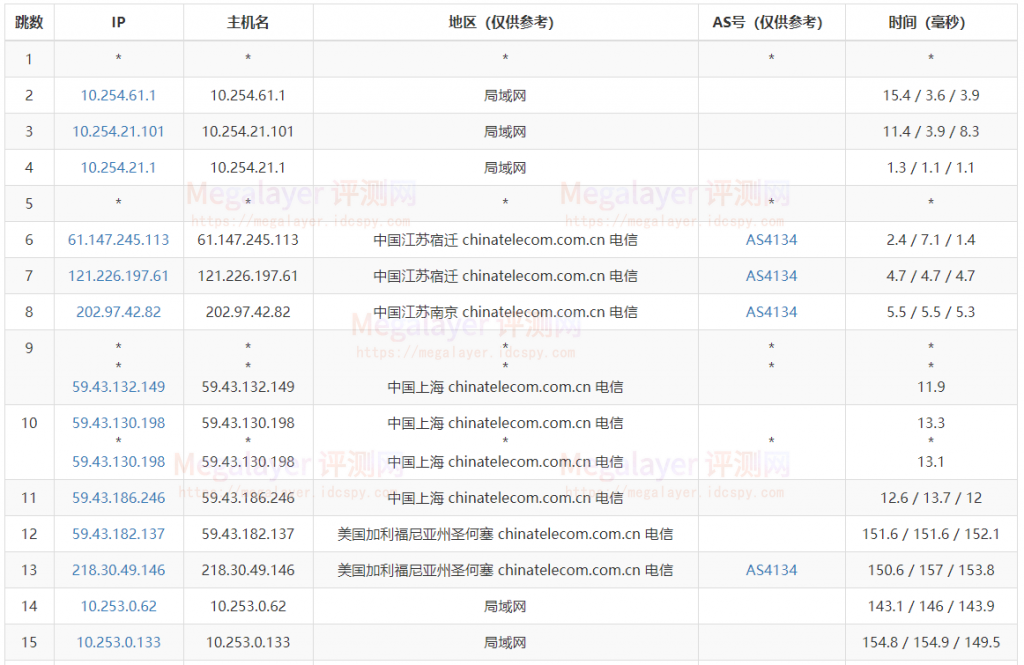The height and width of the screenshot is (665, 1024).
Task: Click time value 11.4 / 3.9 / 8.3
Action: [x=931, y=131]
